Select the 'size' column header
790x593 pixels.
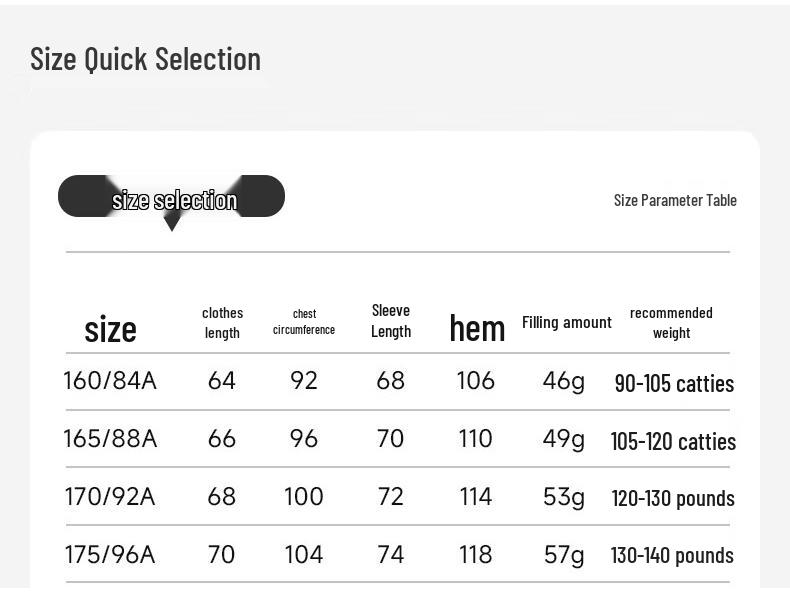(110, 328)
